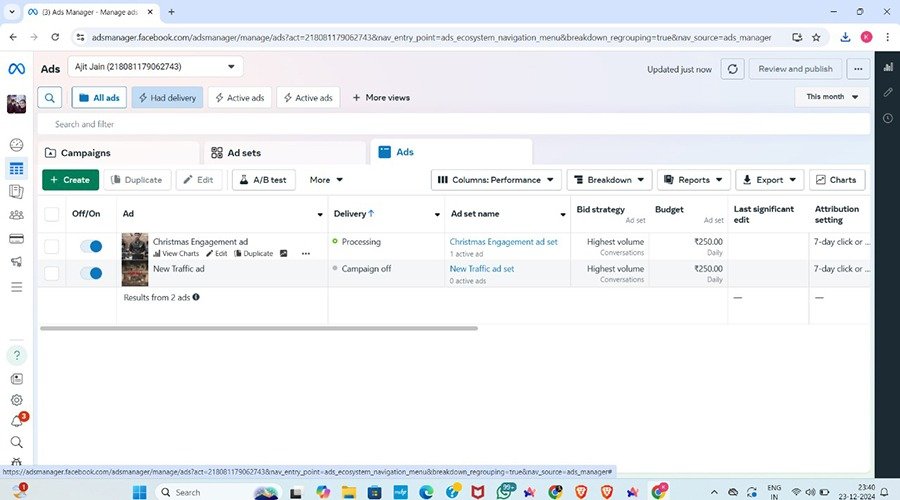Check the select-all checkbox in table header

coord(52,214)
